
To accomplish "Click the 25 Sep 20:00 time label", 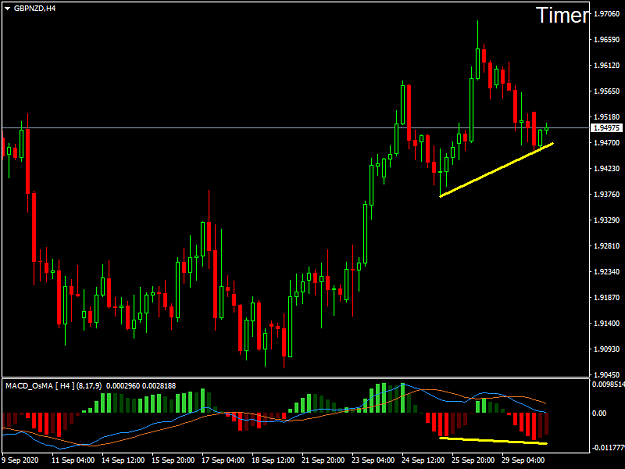I will pyautogui.click(x=474, y=460).
